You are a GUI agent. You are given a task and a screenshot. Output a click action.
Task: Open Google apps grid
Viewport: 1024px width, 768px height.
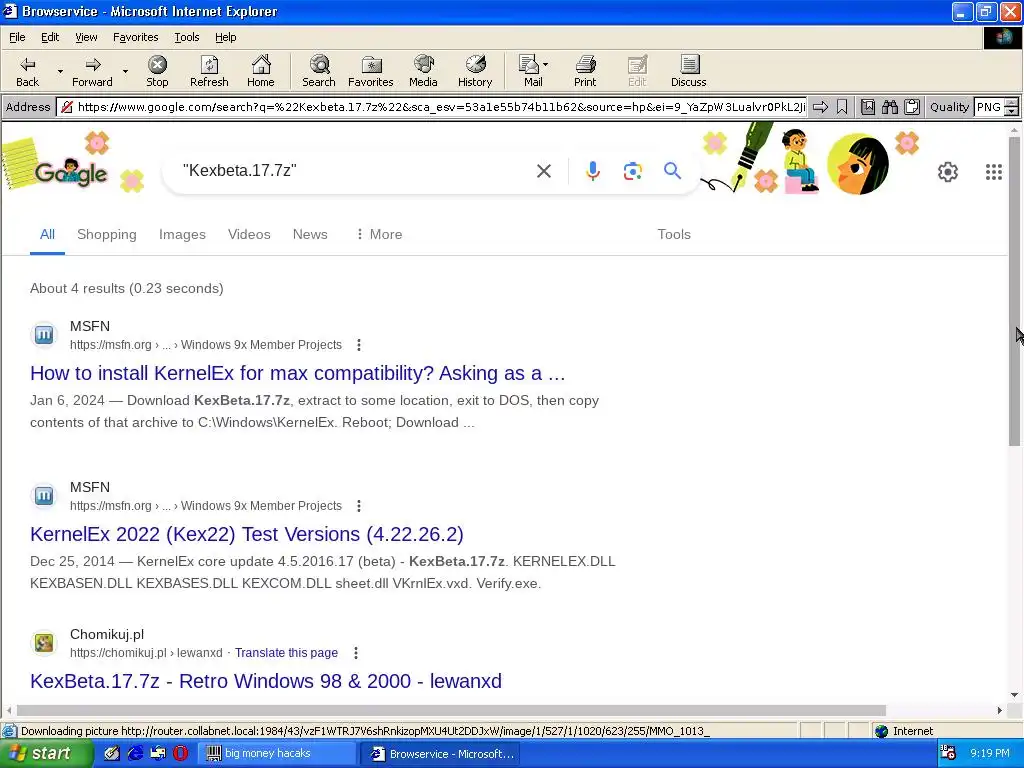pos(993,172)
